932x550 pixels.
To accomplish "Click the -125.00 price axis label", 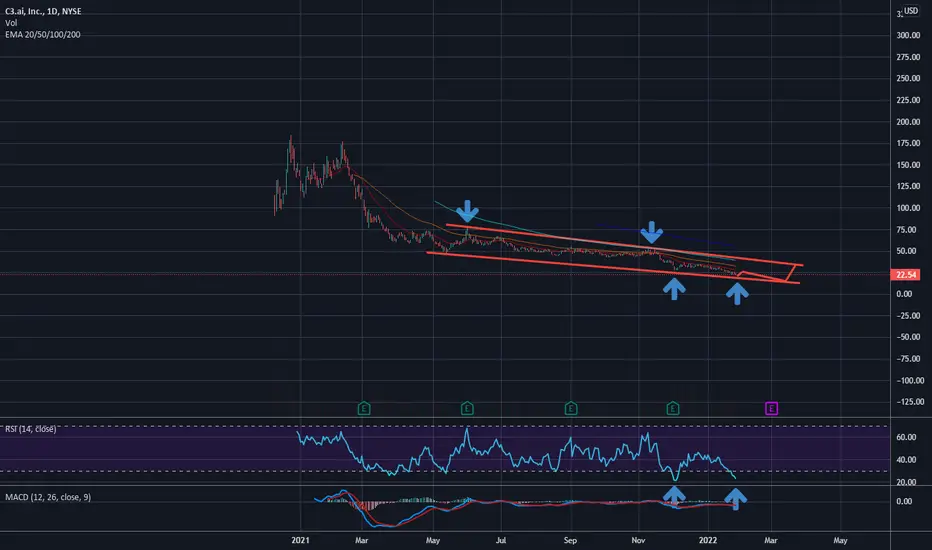I will coord(909,402).
